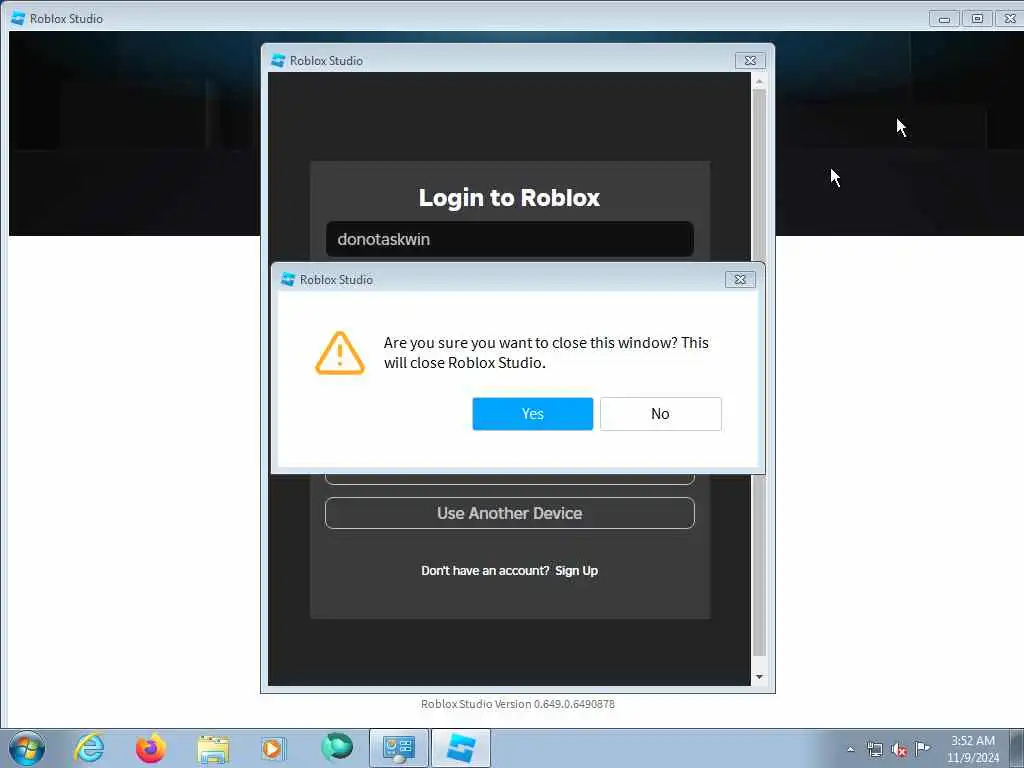Click the username field containing donotaskwin
Image resolution: width=1024 pixels, height=768 pixels.
coord(509,239)
